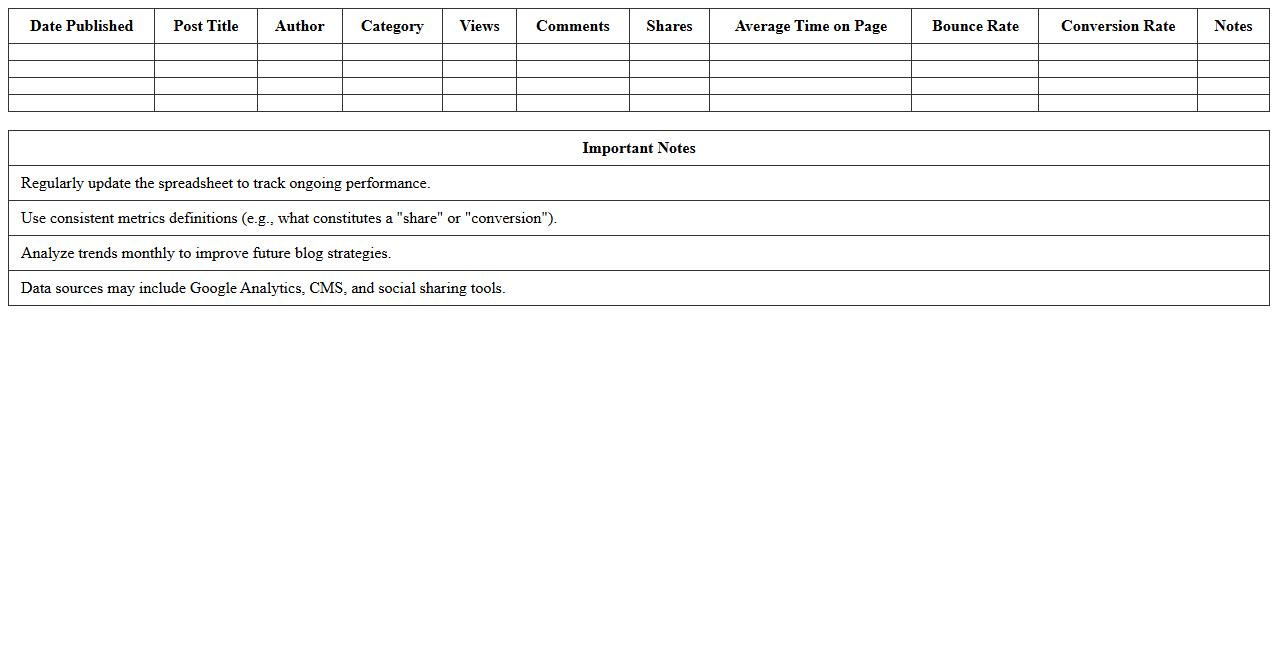The image size is (1278, 650).
Task: Click the note mentioning Google Analytics data sources
Action: [x=262, y=288]
